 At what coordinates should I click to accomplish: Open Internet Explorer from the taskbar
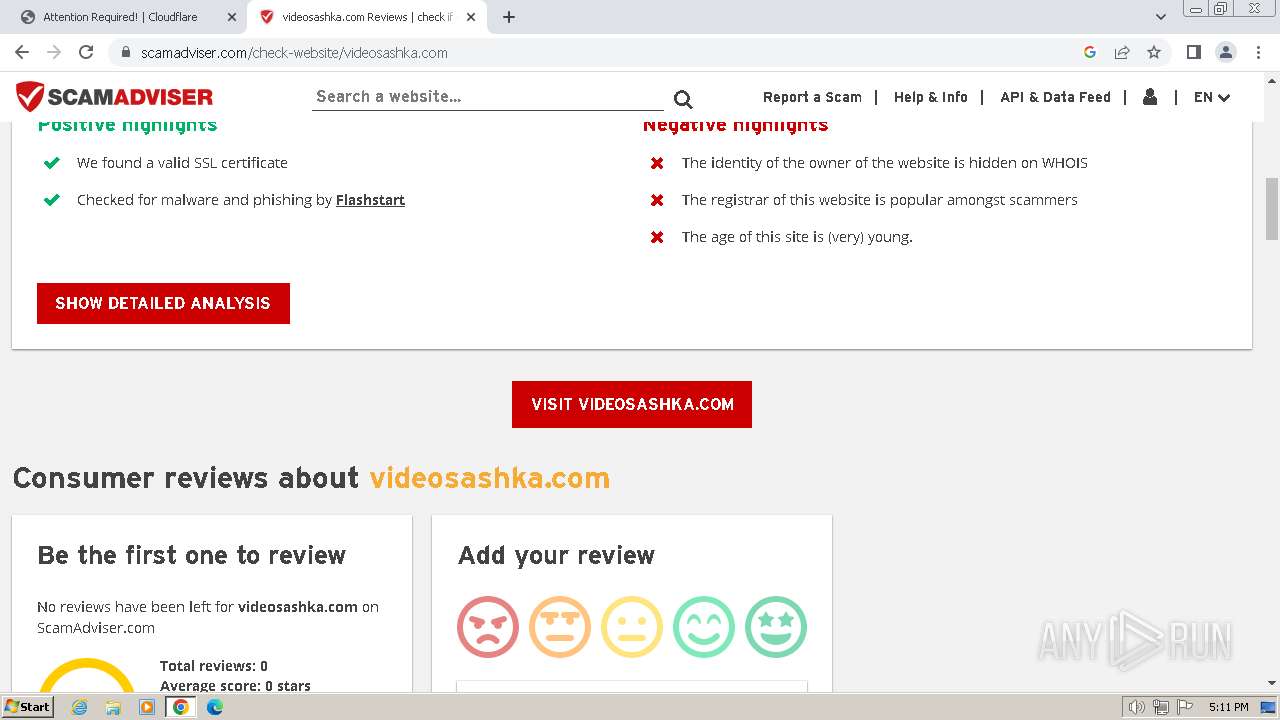click(79, 707)
